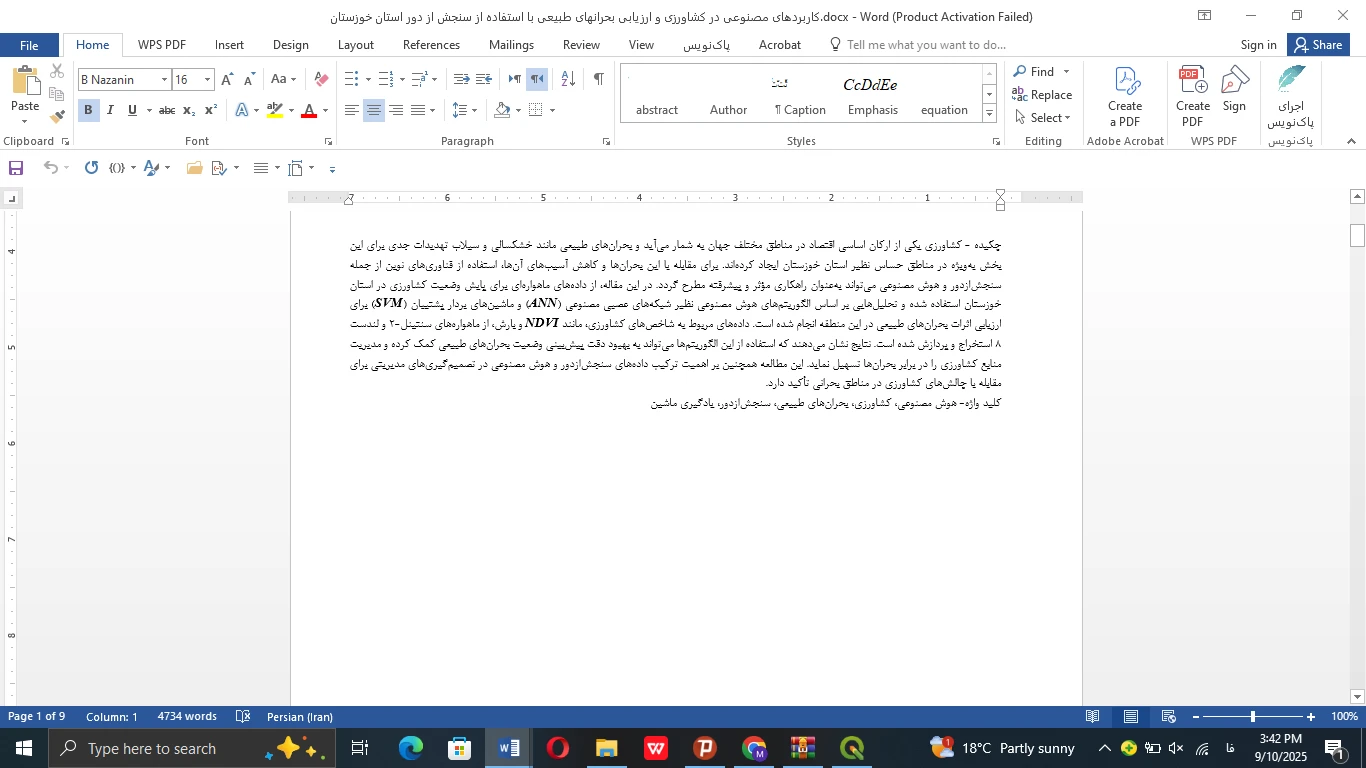Click the Grow Font size icon

pyautogui.click(x=227, y=80)
